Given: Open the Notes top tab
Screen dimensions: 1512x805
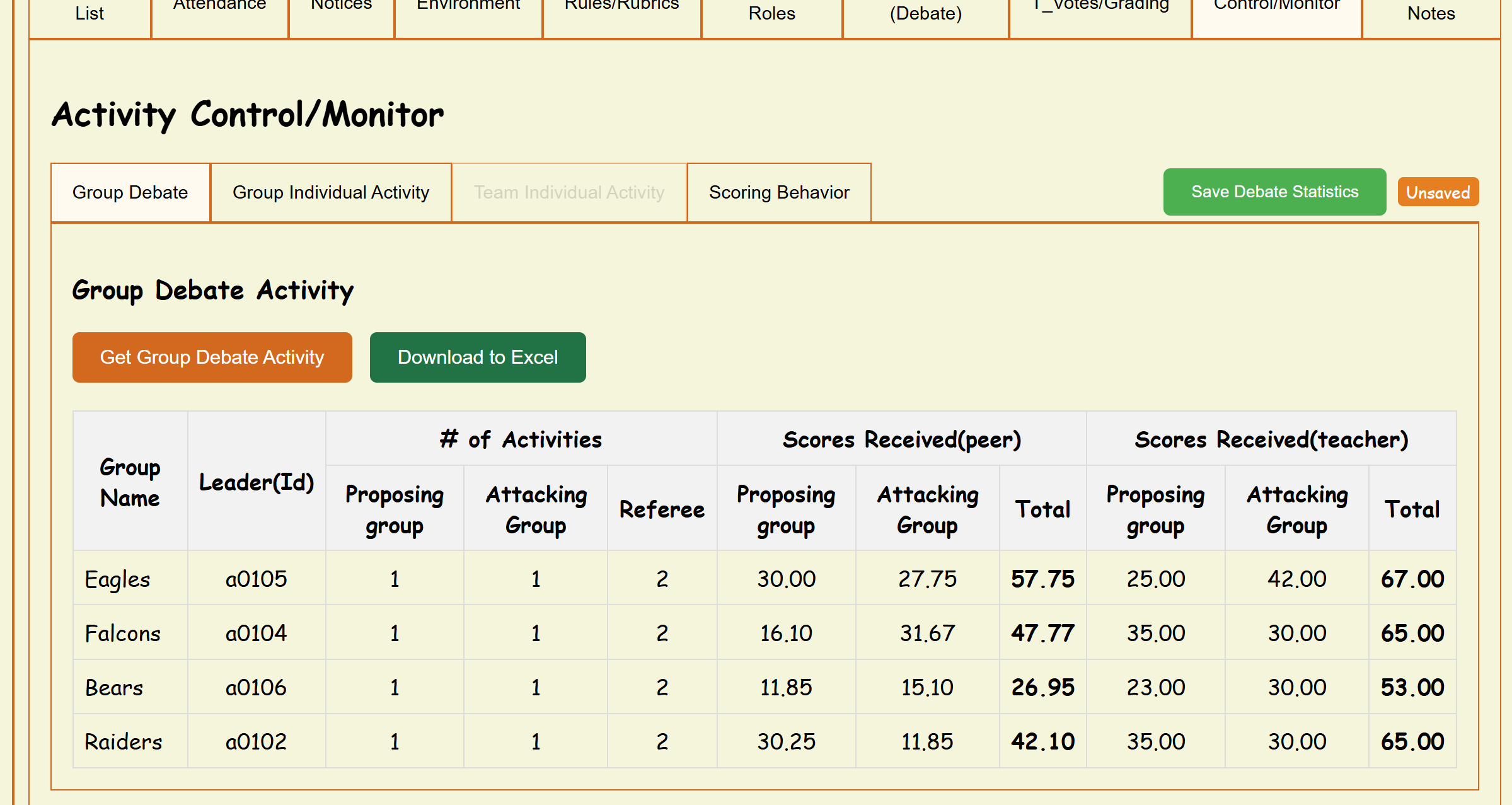Looking at the screenshot, I should pos(1431,14).
